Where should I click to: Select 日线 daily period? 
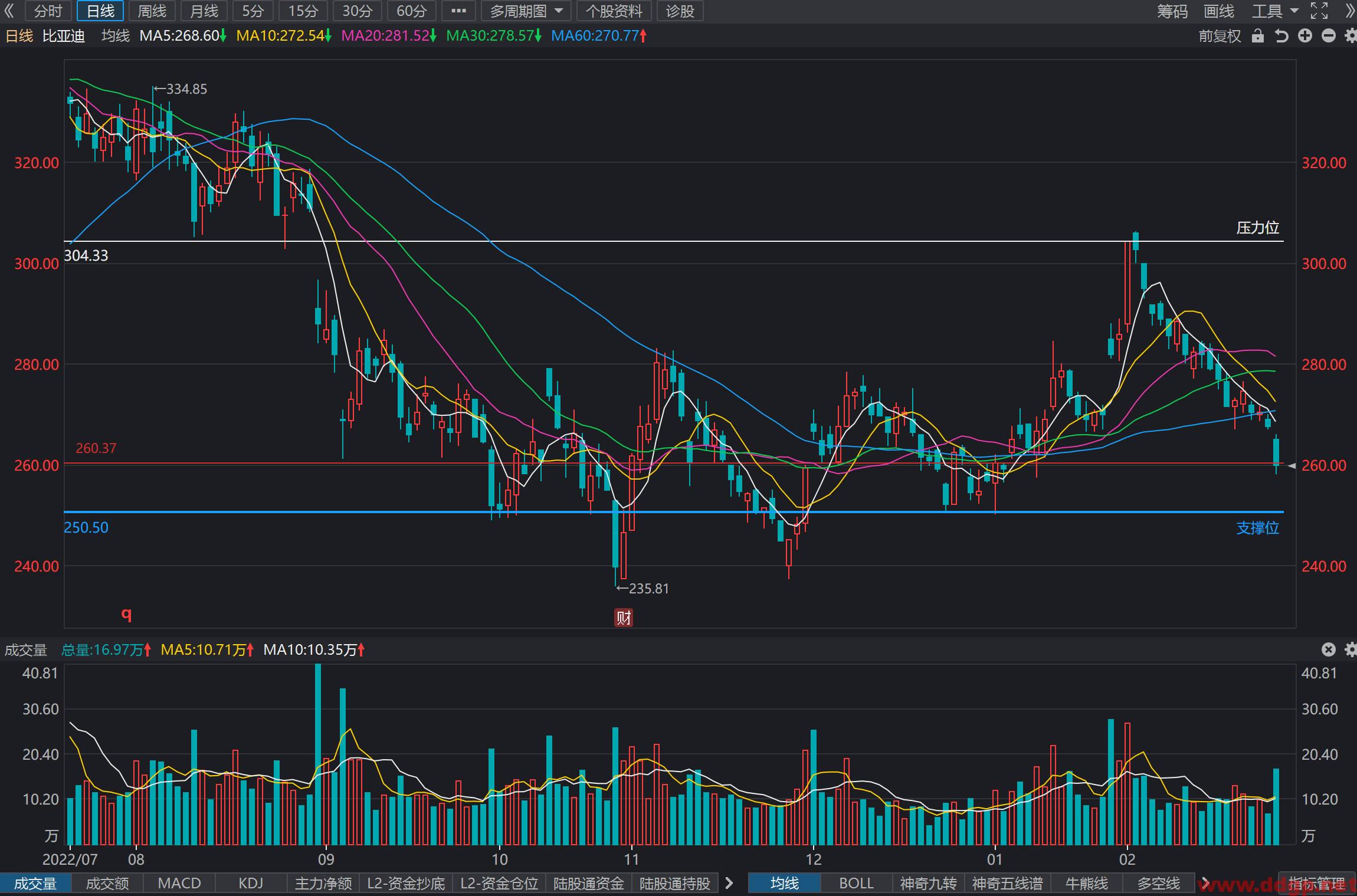pos(100,11)
